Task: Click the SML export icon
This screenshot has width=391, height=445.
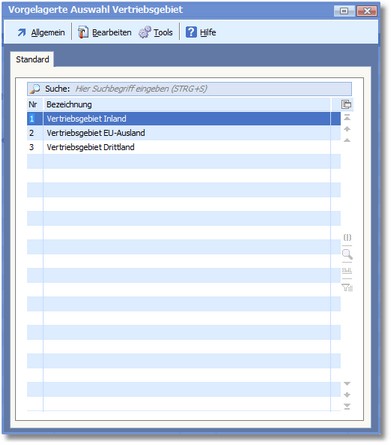Action: point(347,270)
